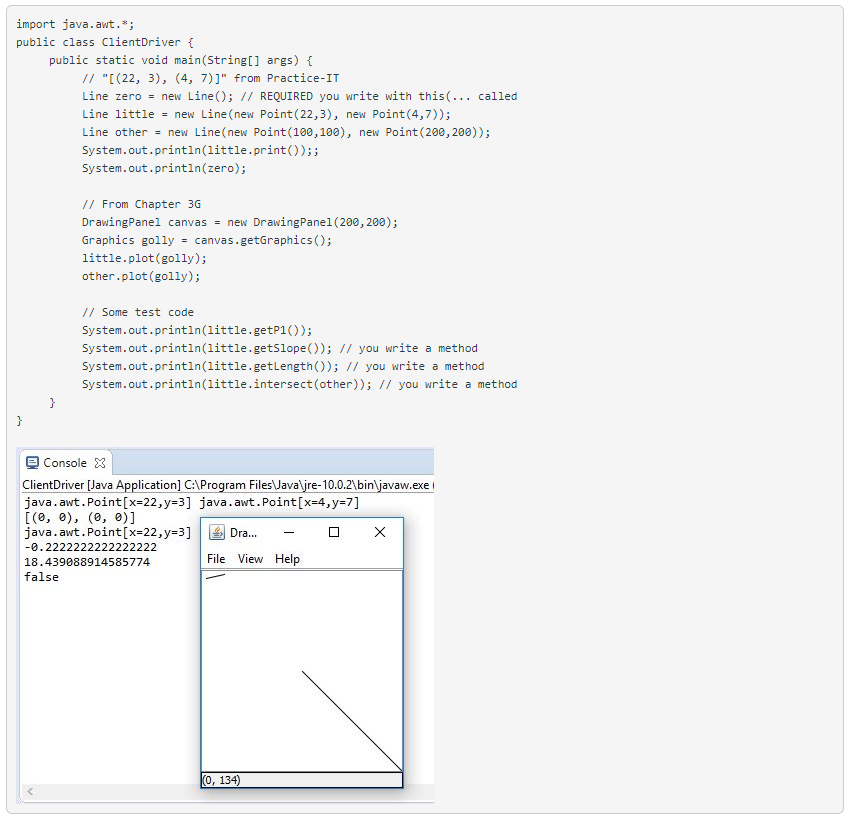
Task: Open the File menu in DrawingPanel
Action: coord(216,559)
